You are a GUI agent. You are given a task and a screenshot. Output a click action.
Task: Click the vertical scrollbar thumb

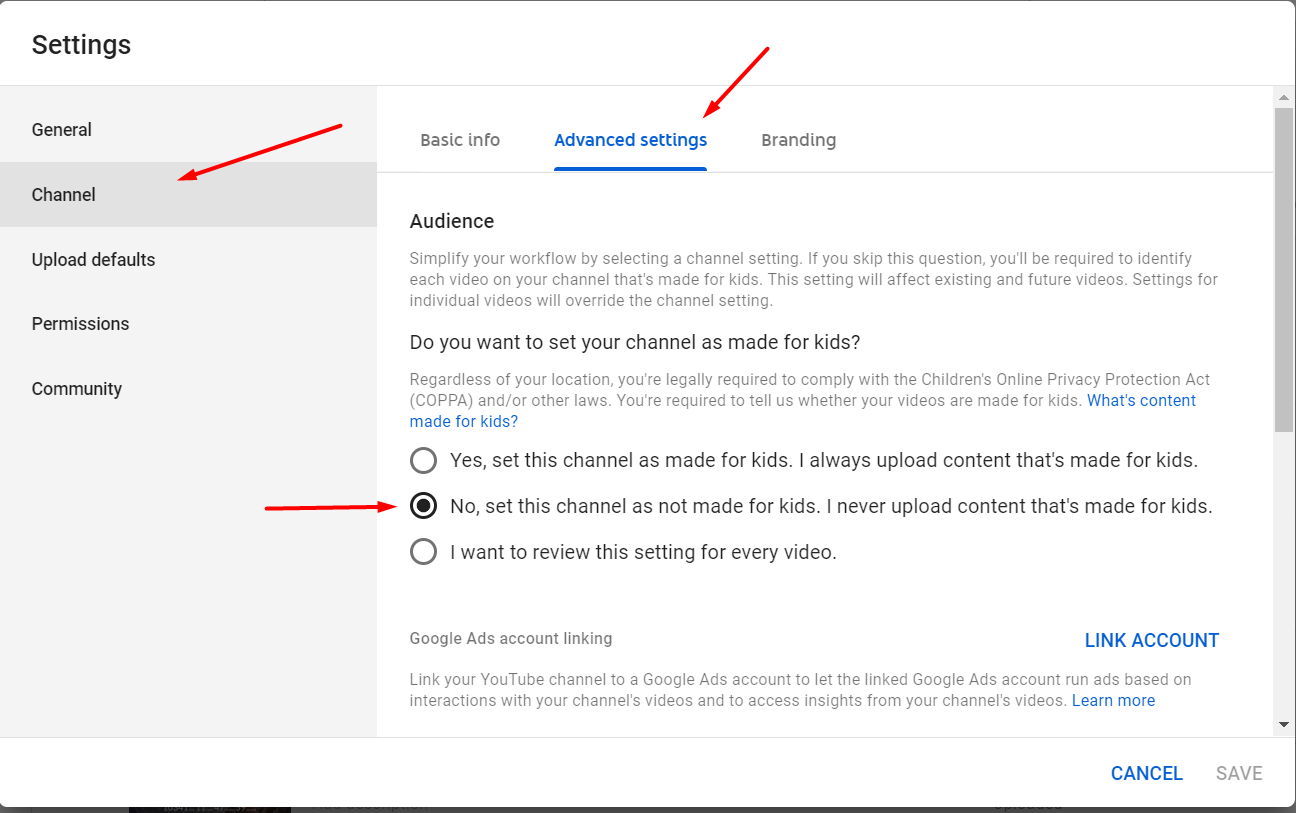click(x=1283, y=270)
